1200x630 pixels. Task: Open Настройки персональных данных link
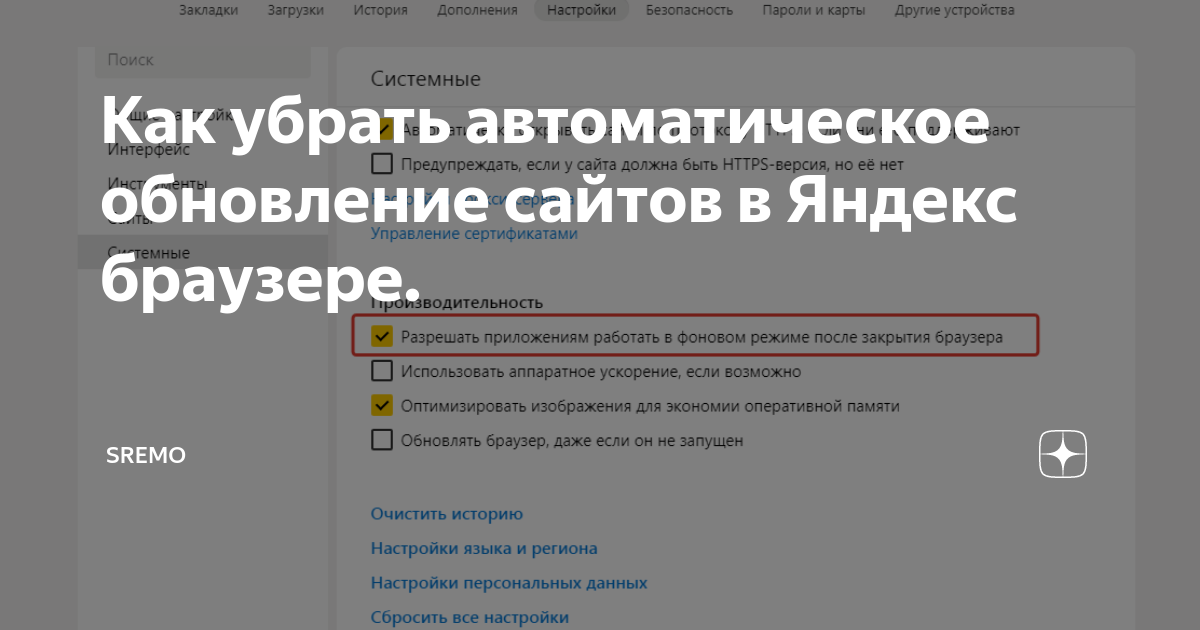(509, 582)
